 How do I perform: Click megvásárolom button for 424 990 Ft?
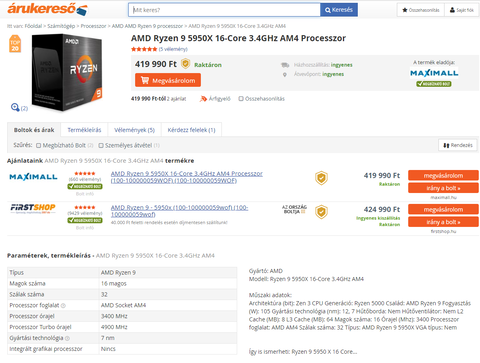[443, 209]
